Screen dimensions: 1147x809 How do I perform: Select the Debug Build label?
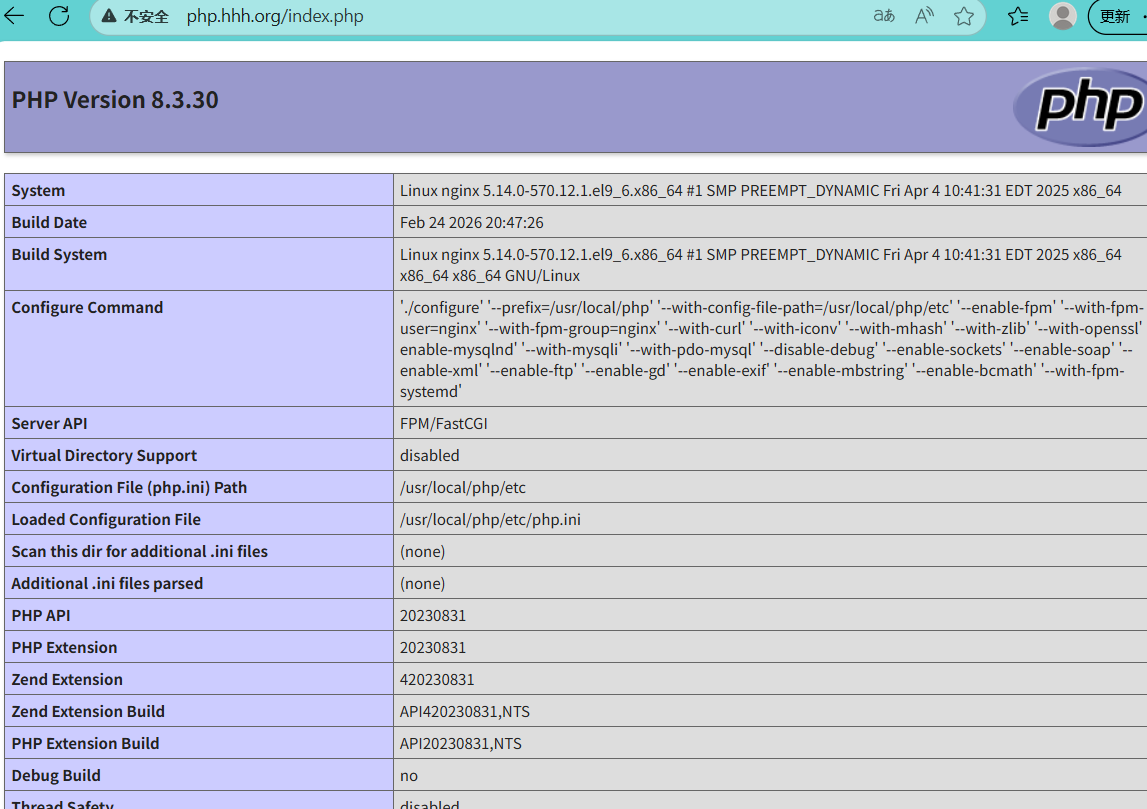[56, 776]
